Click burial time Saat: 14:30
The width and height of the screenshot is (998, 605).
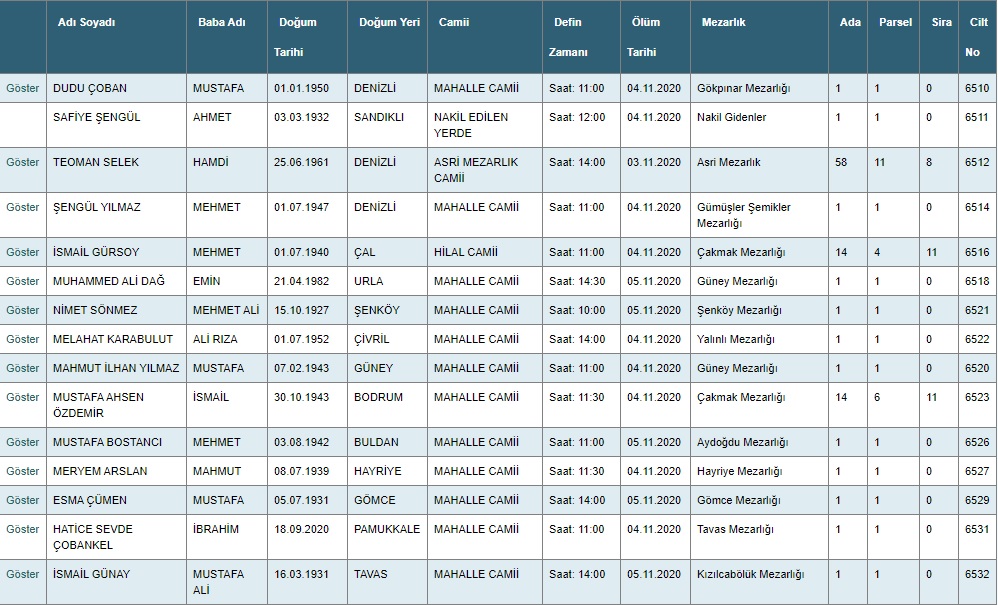577,281
